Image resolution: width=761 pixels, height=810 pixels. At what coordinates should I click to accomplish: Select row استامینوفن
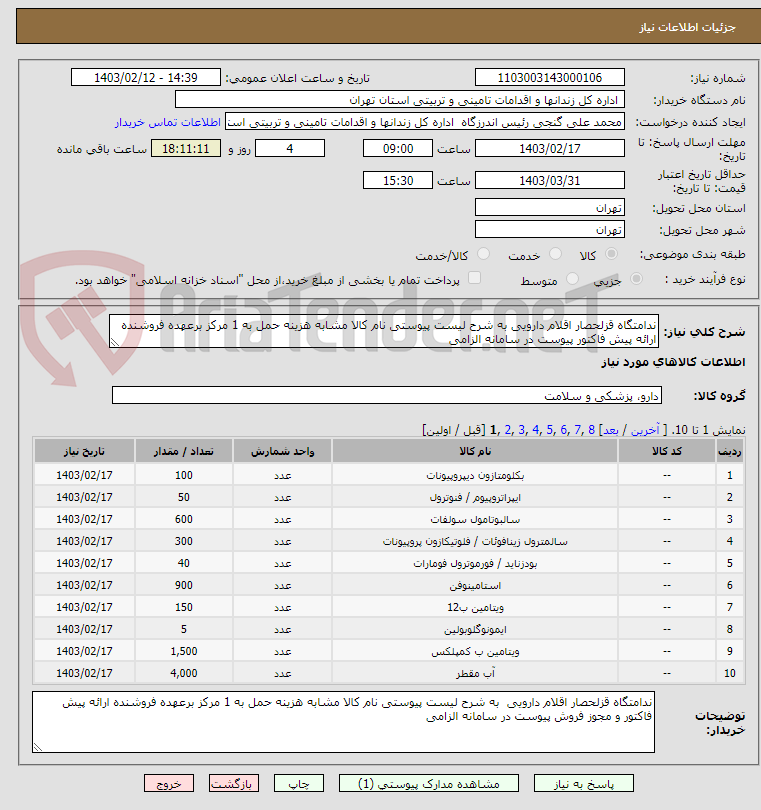(x=389, y=585)
